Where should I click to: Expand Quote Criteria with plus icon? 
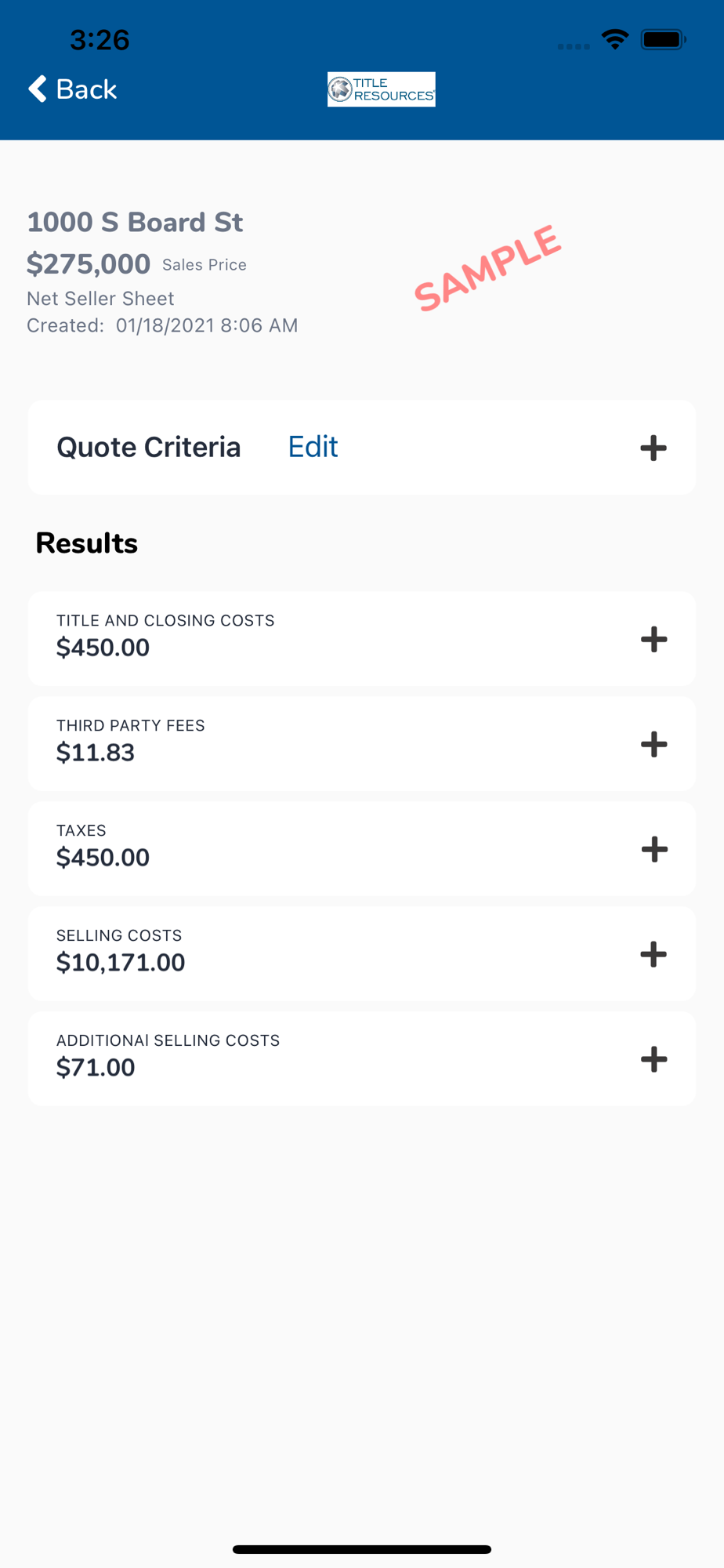653,448
